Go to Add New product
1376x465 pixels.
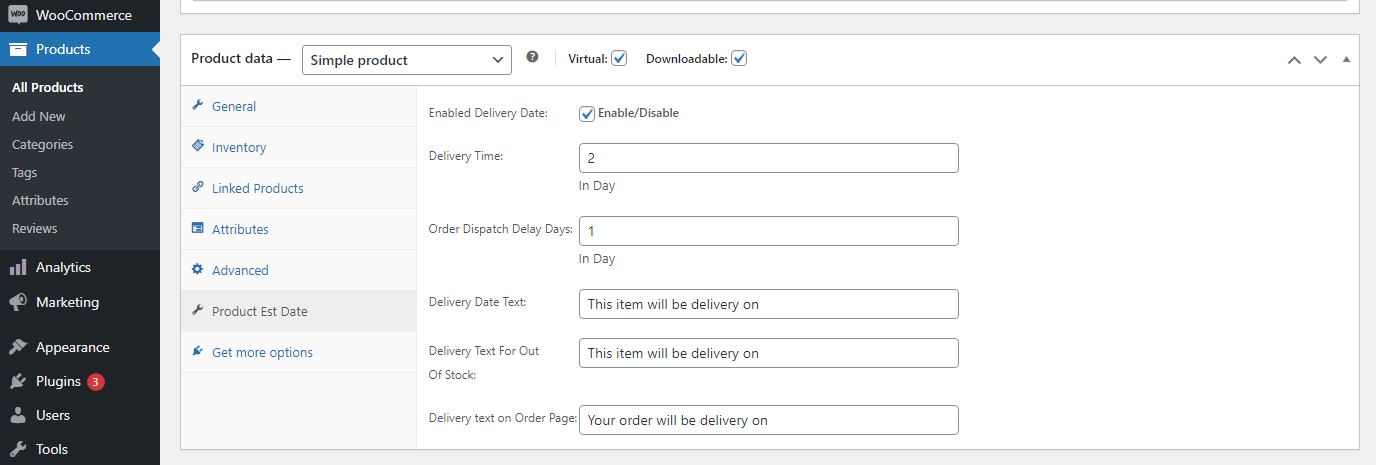tap(39, 116)
